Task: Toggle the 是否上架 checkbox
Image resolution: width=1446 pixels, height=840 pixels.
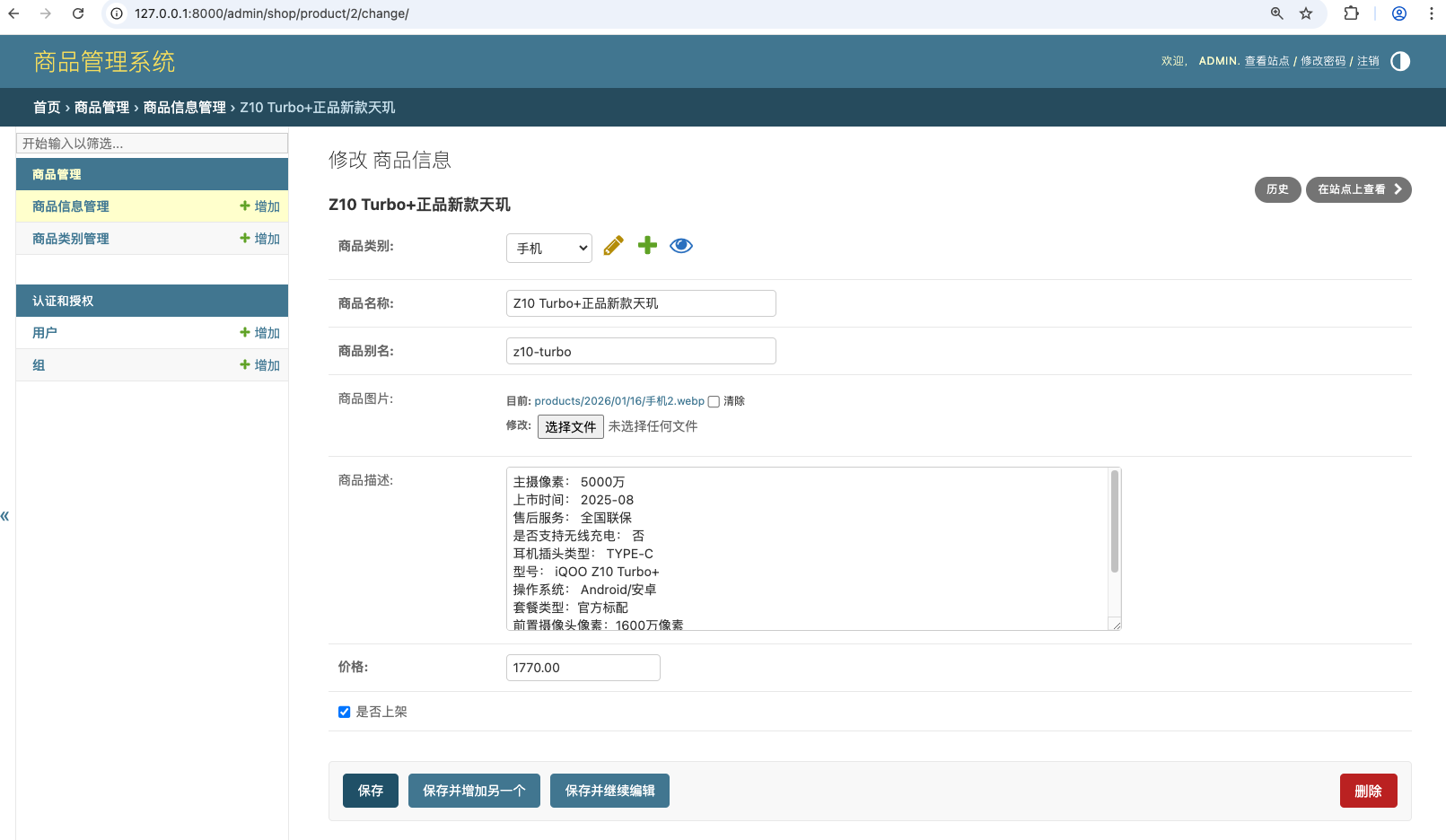Action: 344,712
